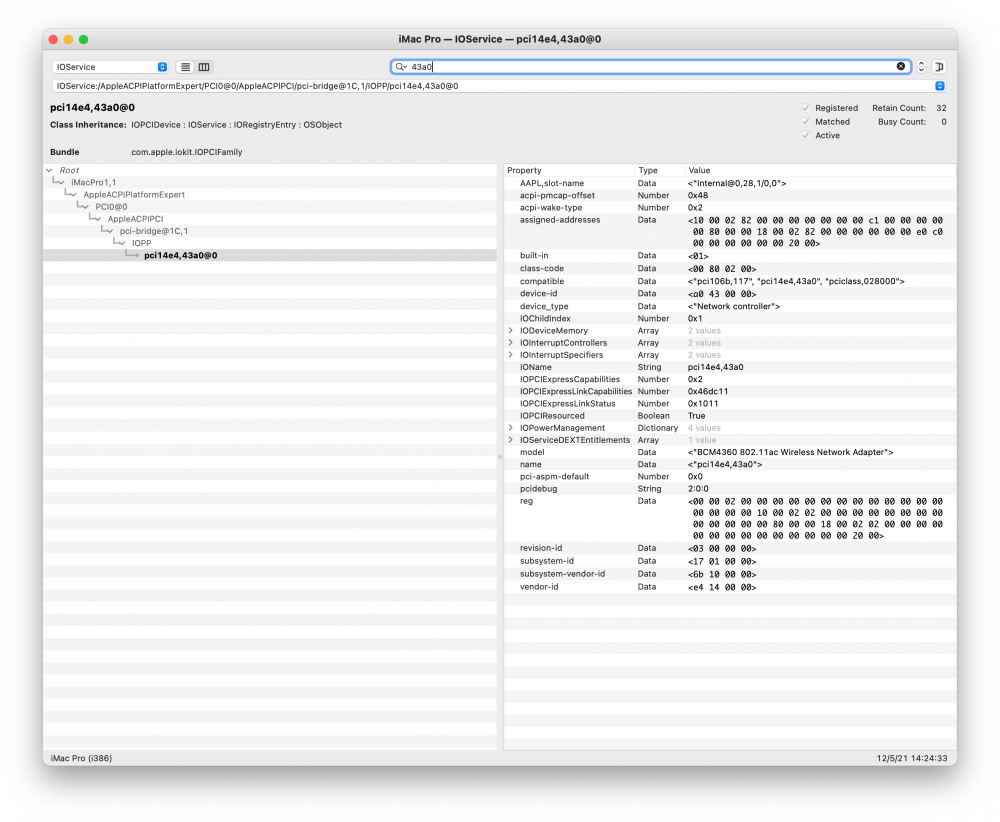Screen dimensions: 1000x822
Task: Expand IOServiceDEXTEntitlements array
Action: (x=510, y=440)
